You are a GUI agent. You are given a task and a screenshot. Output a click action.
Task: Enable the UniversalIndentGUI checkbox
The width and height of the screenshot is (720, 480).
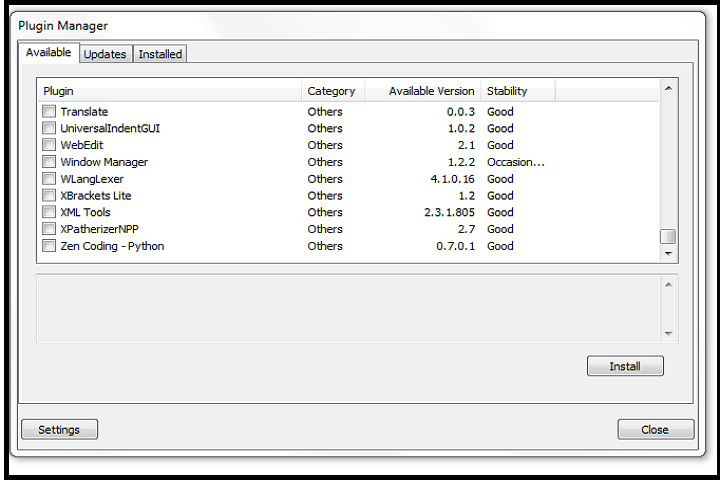(49, 129)
